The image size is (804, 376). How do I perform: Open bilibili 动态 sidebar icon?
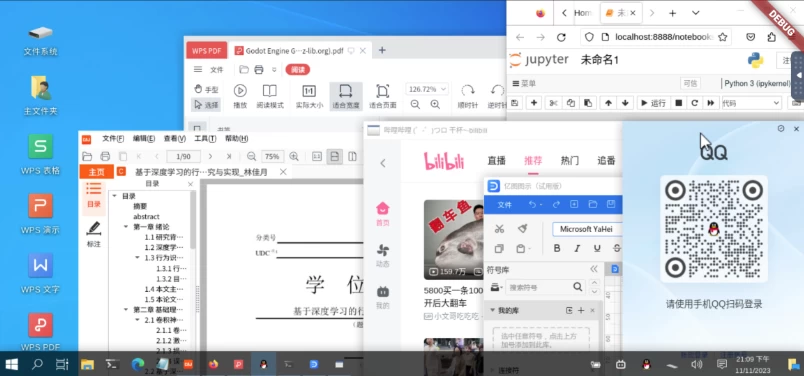pyautogui.click(x=383, y=255)
